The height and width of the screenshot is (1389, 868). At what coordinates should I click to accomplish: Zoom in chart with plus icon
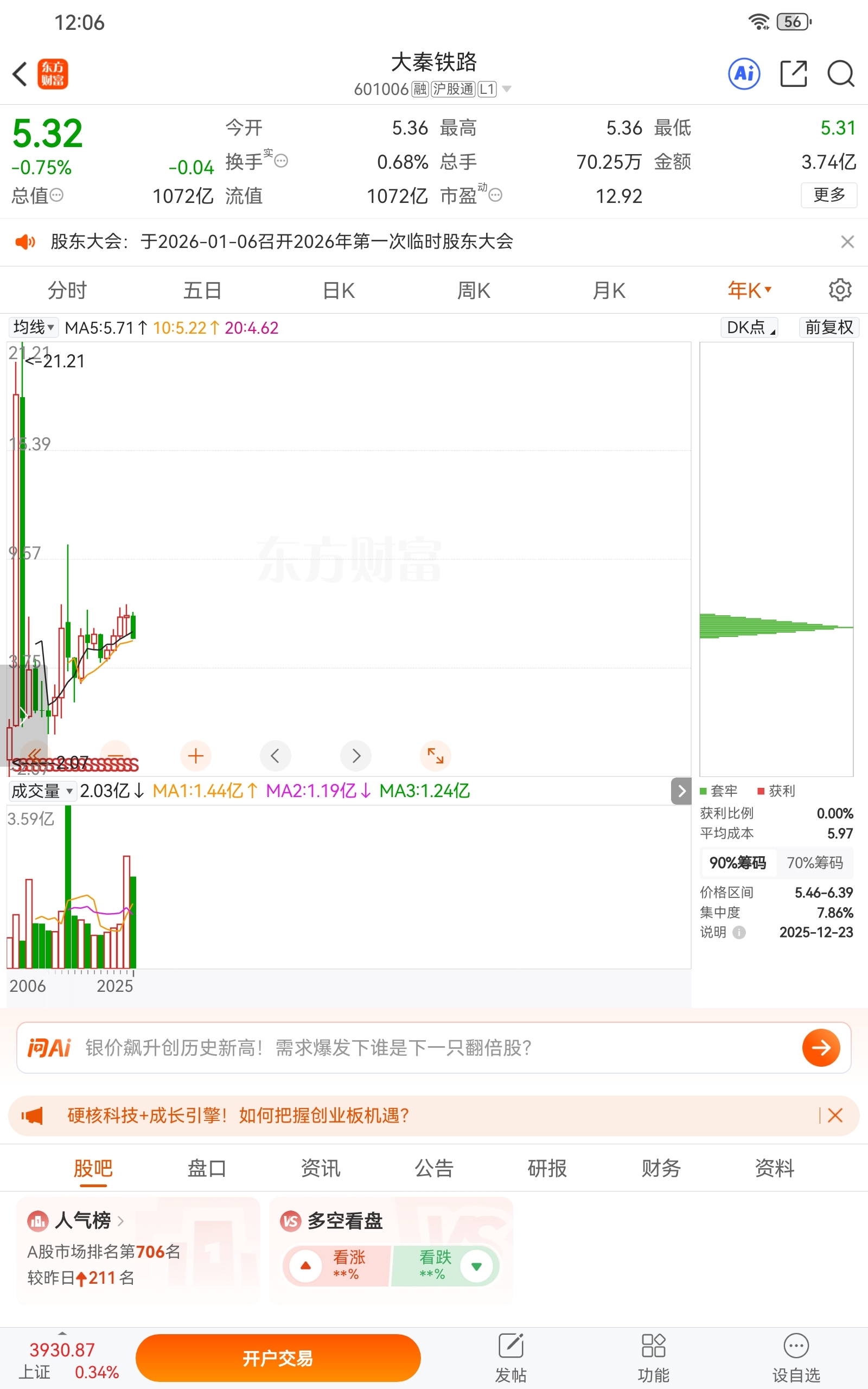pos(196,755)
